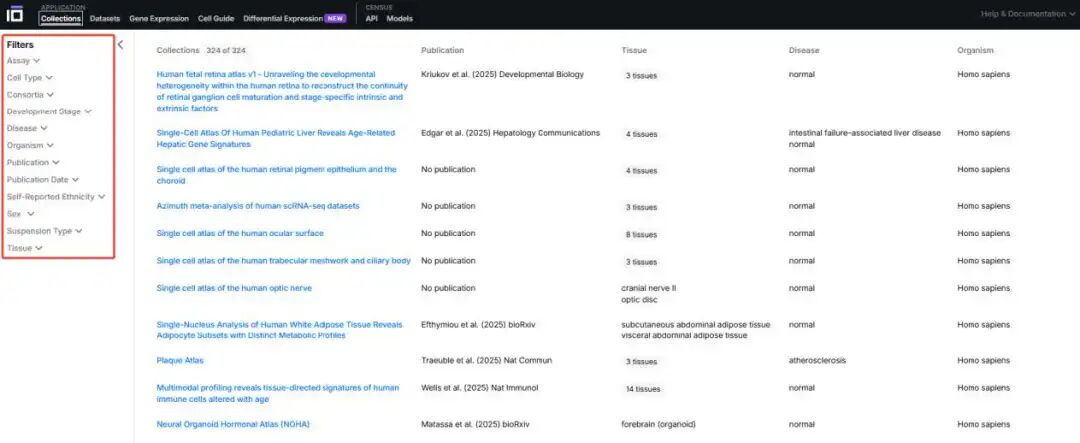Image resolution: width=1080 pixels, height=443 pixels.
Task: Open Neural Organoid Hormonal Atlas (NOHA) collection
Action: point(233,424)
